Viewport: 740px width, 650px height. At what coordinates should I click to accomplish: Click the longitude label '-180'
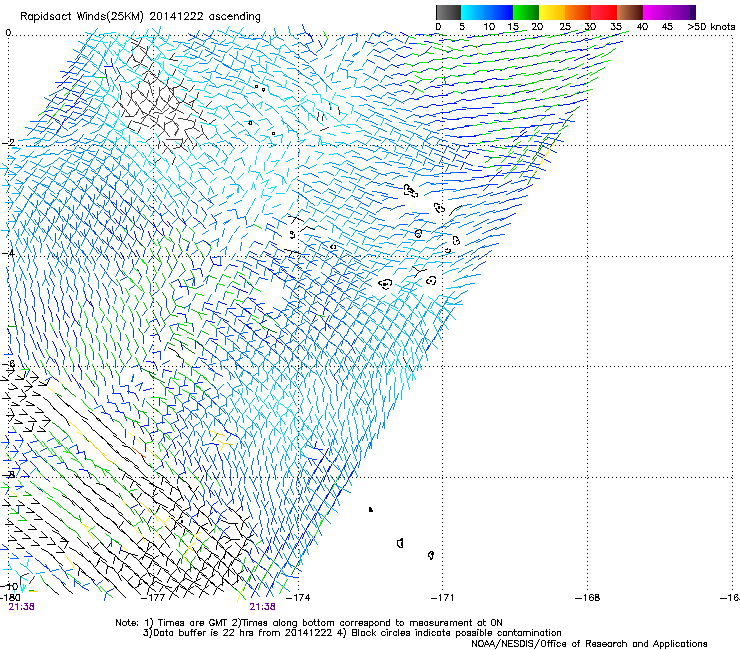pyautogui.click(x=10, y=598)
